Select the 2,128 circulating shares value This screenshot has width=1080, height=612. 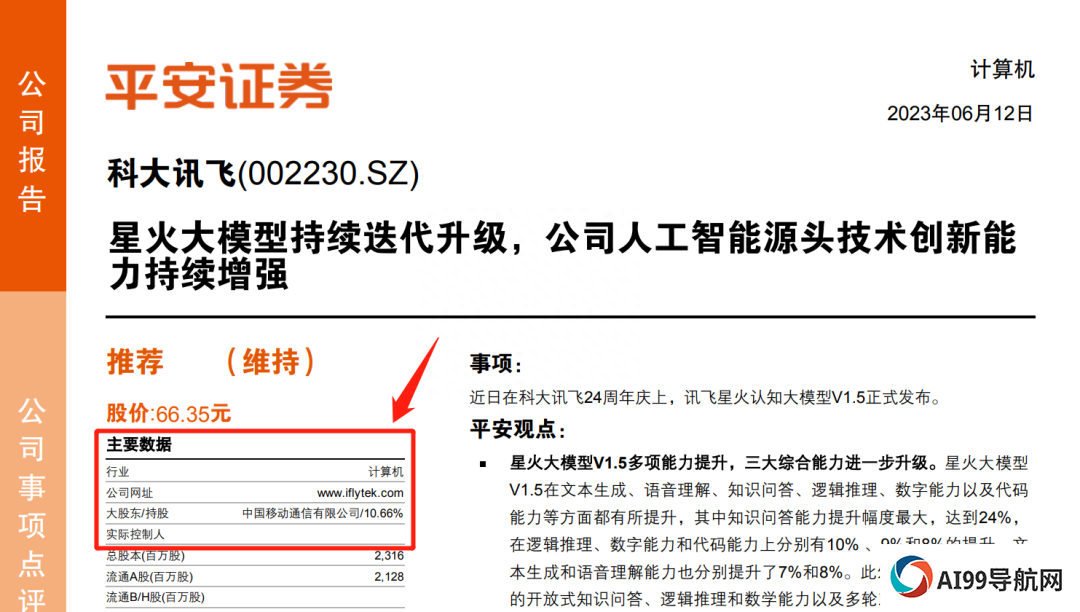[x=389, y=577]
